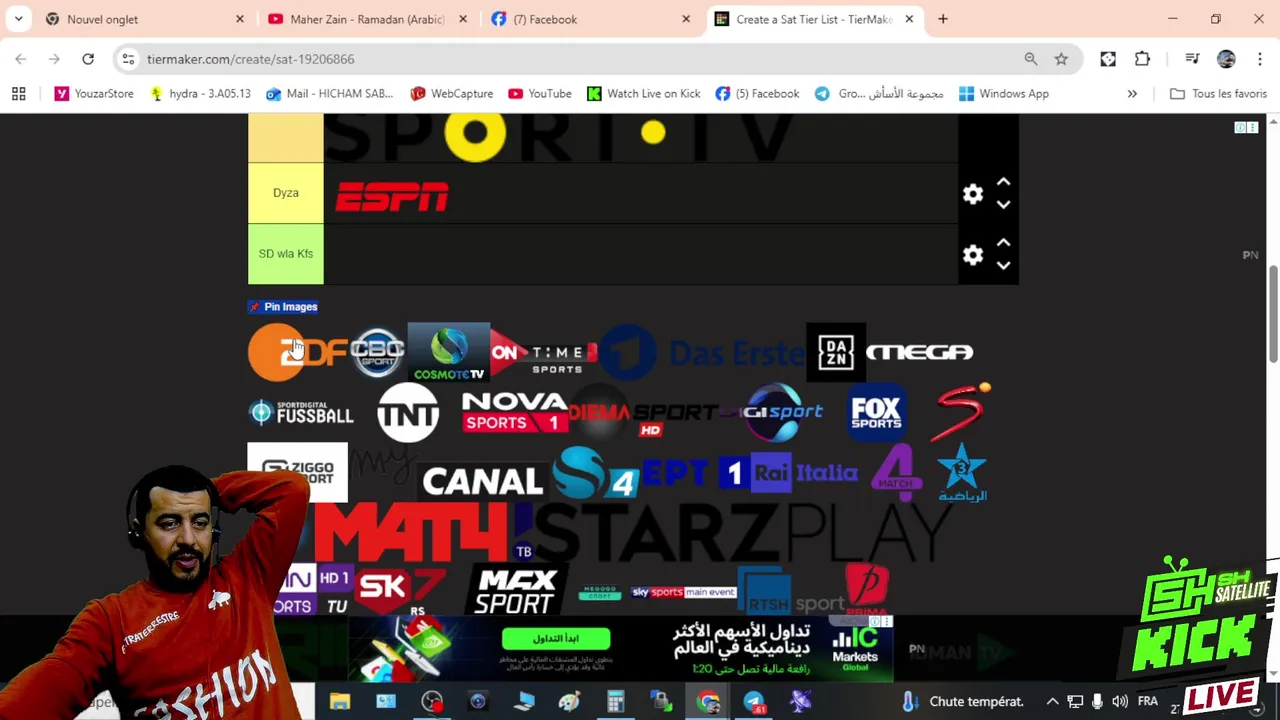Select the Cosmote TV logo

tap(449, 352)
